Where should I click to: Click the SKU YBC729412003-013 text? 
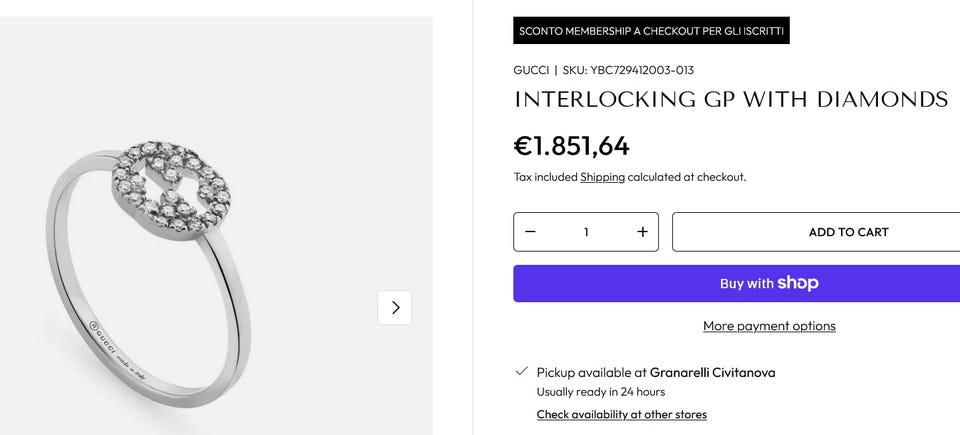point(628,70)
